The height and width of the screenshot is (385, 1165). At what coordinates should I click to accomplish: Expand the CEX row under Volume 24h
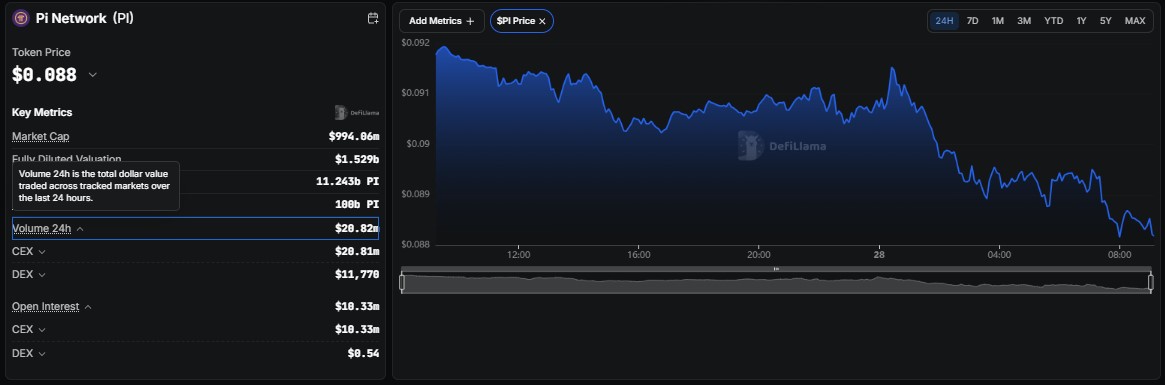click(42, 252)
